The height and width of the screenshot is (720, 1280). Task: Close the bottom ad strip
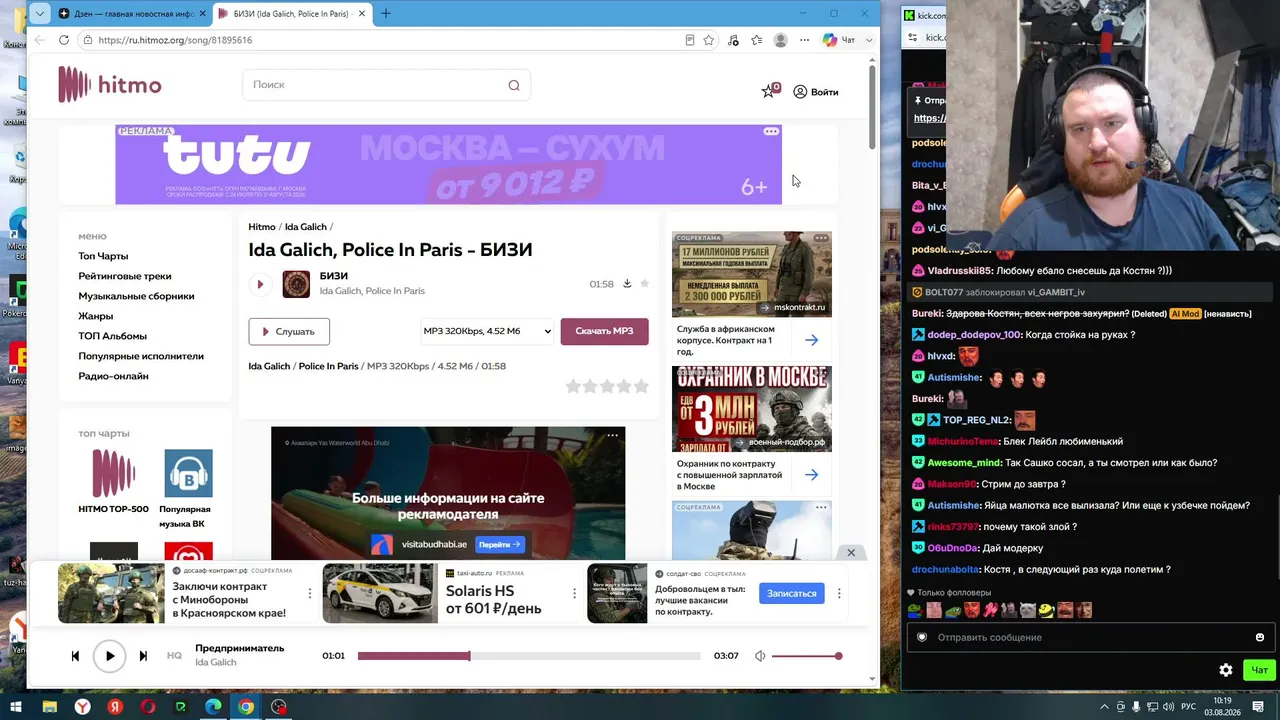pos(851,553)
